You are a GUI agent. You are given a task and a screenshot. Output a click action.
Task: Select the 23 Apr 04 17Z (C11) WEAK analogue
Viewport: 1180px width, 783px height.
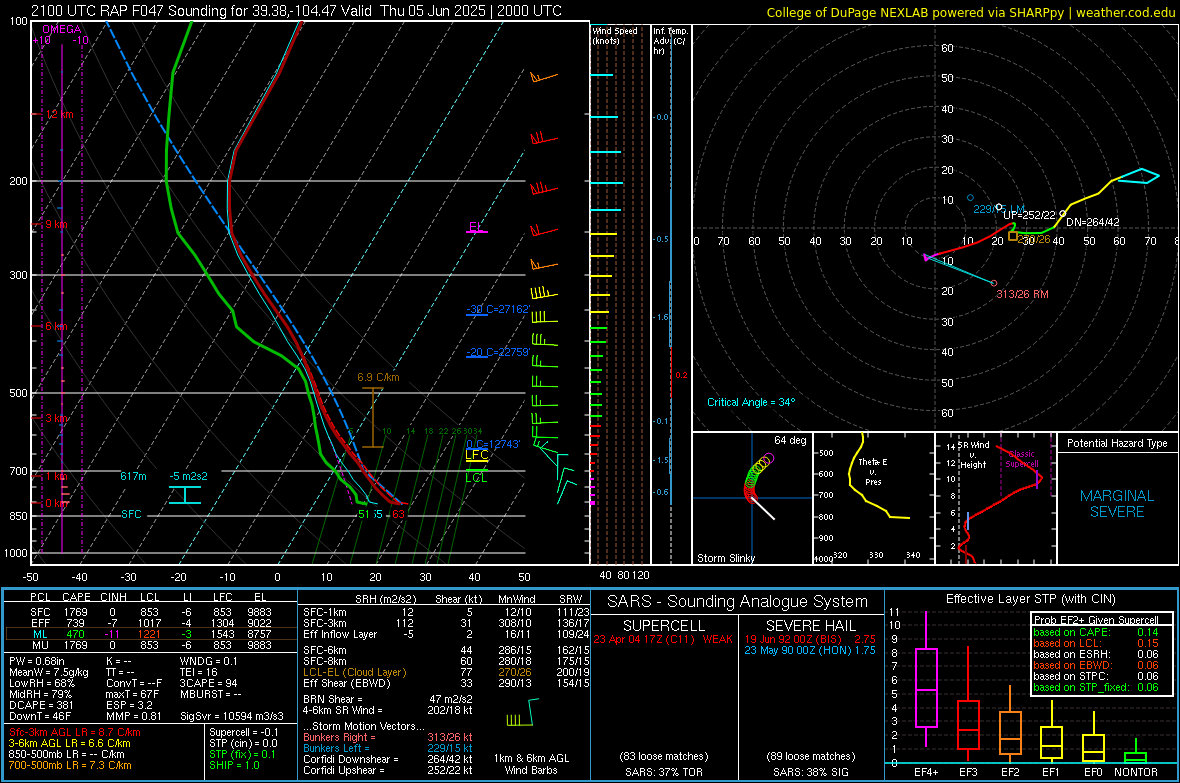point(663,639)
